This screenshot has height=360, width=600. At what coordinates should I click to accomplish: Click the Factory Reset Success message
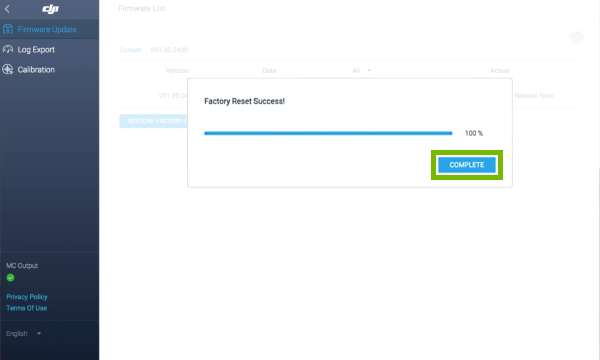(x=244, y=101)
